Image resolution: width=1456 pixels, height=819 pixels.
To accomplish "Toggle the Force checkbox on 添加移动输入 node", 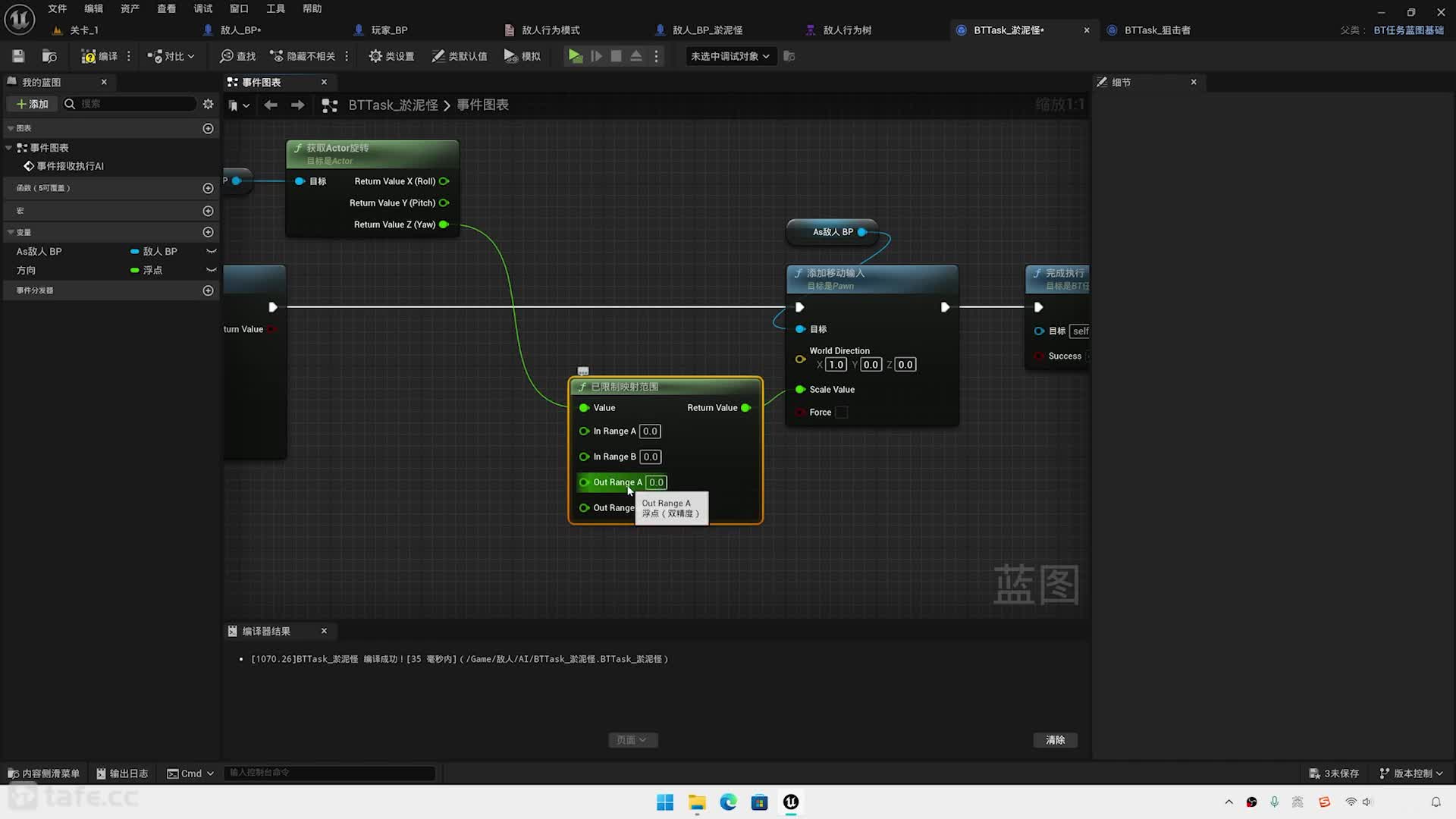I will click(x=842, y=412).
